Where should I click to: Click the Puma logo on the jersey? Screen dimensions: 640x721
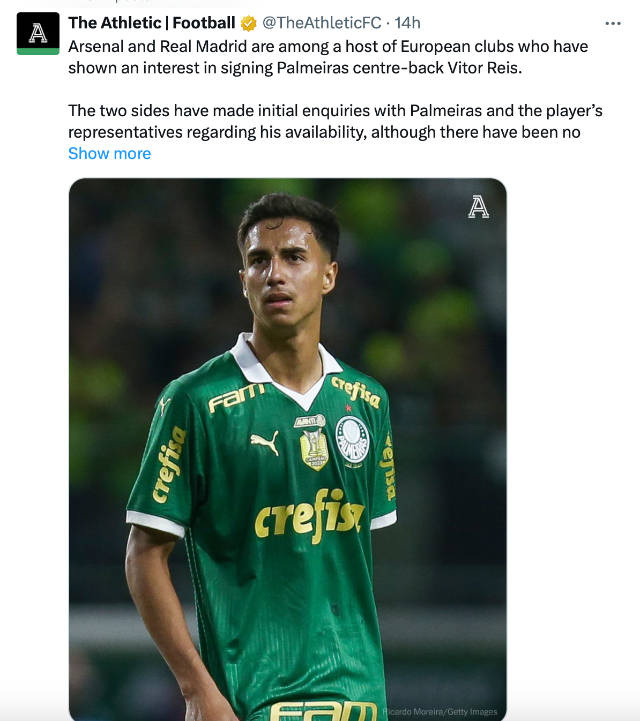click(x=265, y=442)
